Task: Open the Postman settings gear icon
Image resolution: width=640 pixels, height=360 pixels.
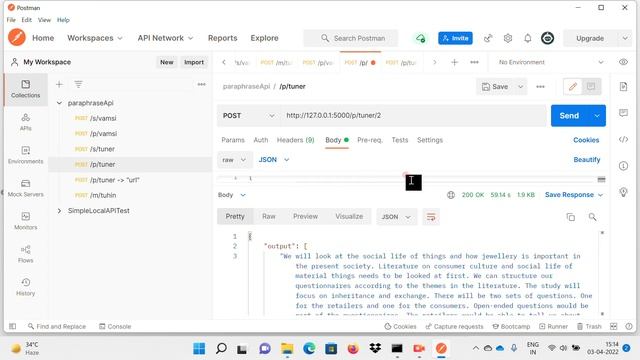Action: click(x=508, y=38)
